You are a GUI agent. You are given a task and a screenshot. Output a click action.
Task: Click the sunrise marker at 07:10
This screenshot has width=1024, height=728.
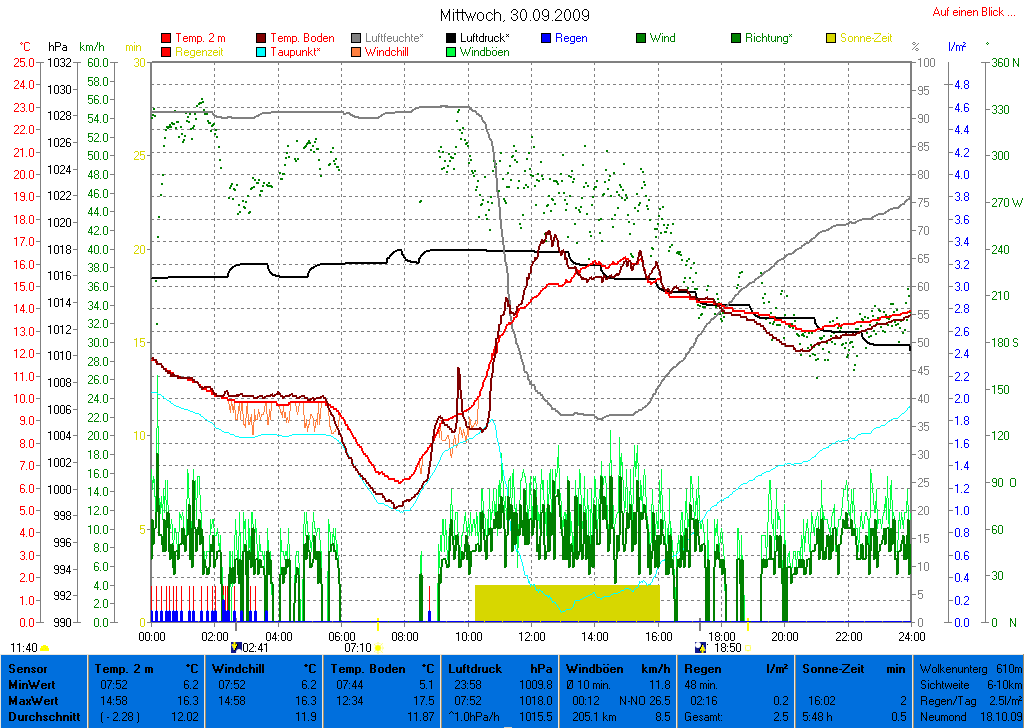click(378, 648)
